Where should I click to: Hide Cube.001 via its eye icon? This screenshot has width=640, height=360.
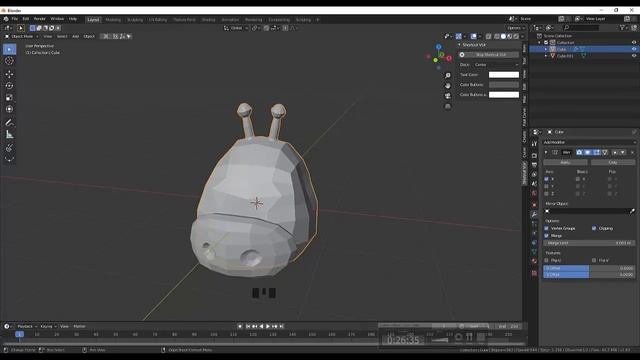pos(634,56)
